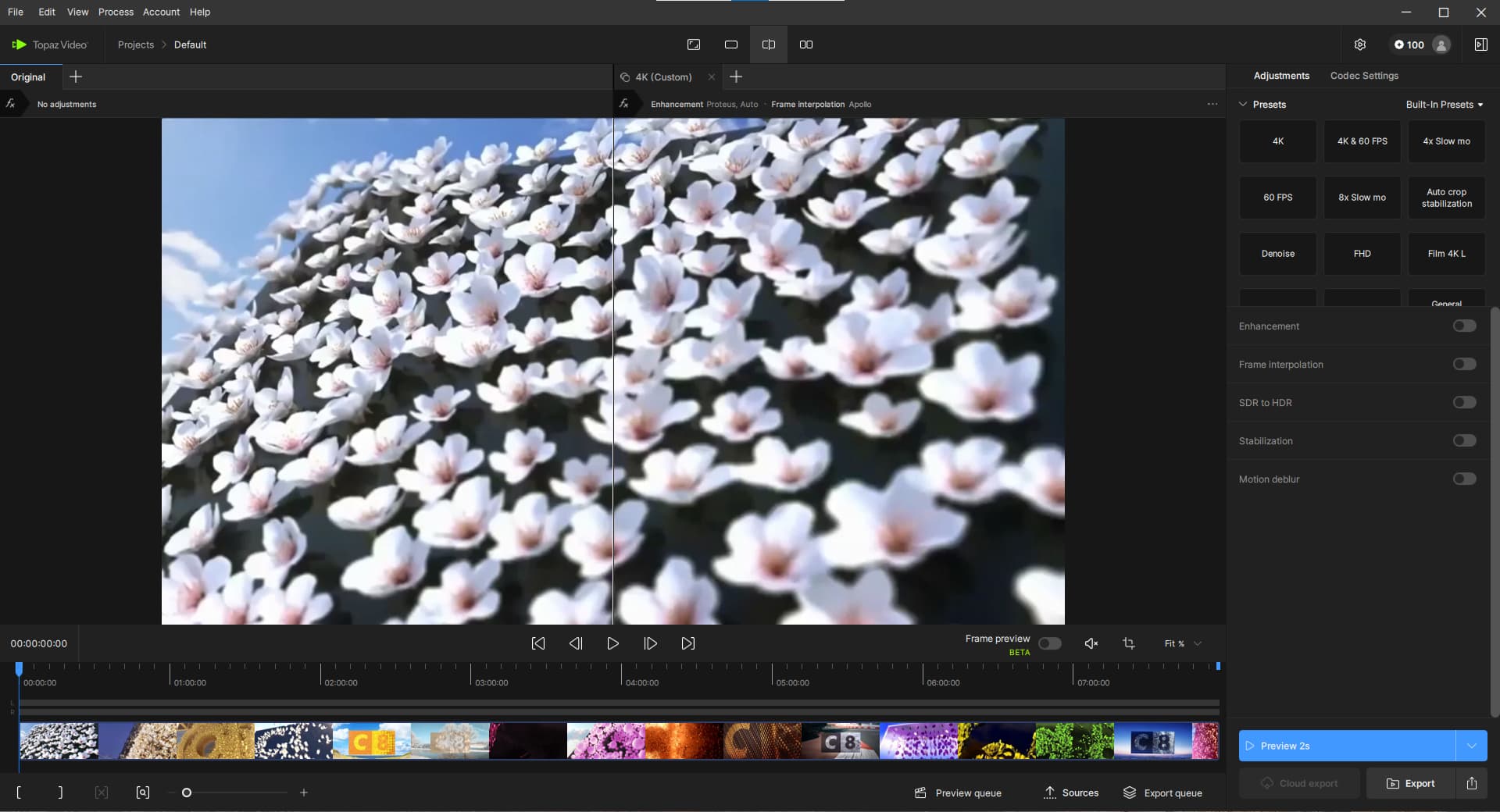
Task: Toggle the right sidebar panel icon
Action: pyautogui.click(x=1480, y=45)
